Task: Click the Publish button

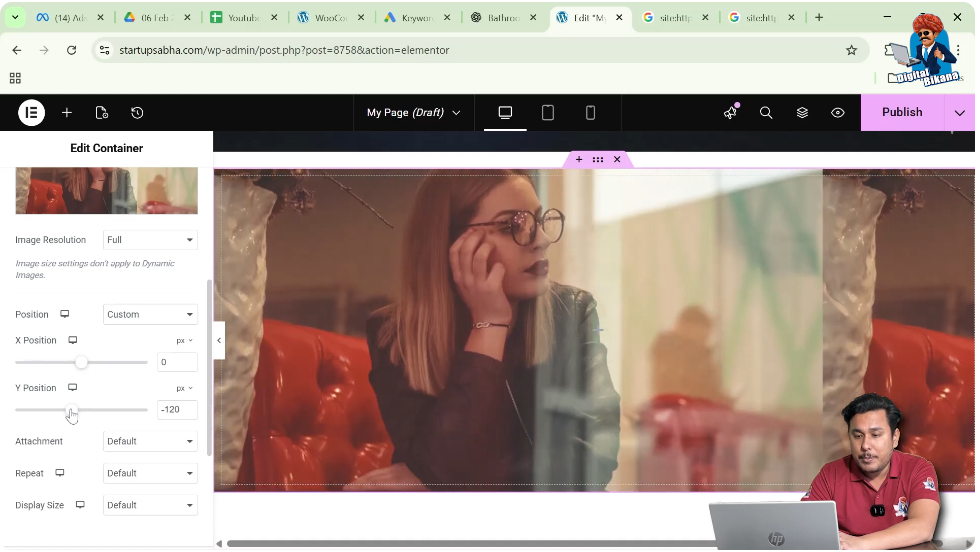Action: (901, 113)
